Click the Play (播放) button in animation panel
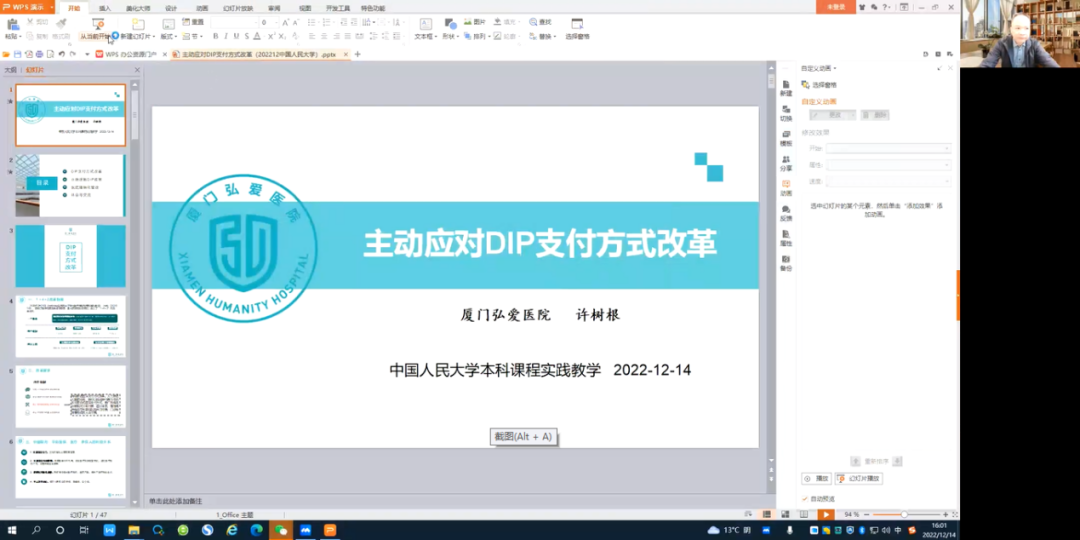 817,478
